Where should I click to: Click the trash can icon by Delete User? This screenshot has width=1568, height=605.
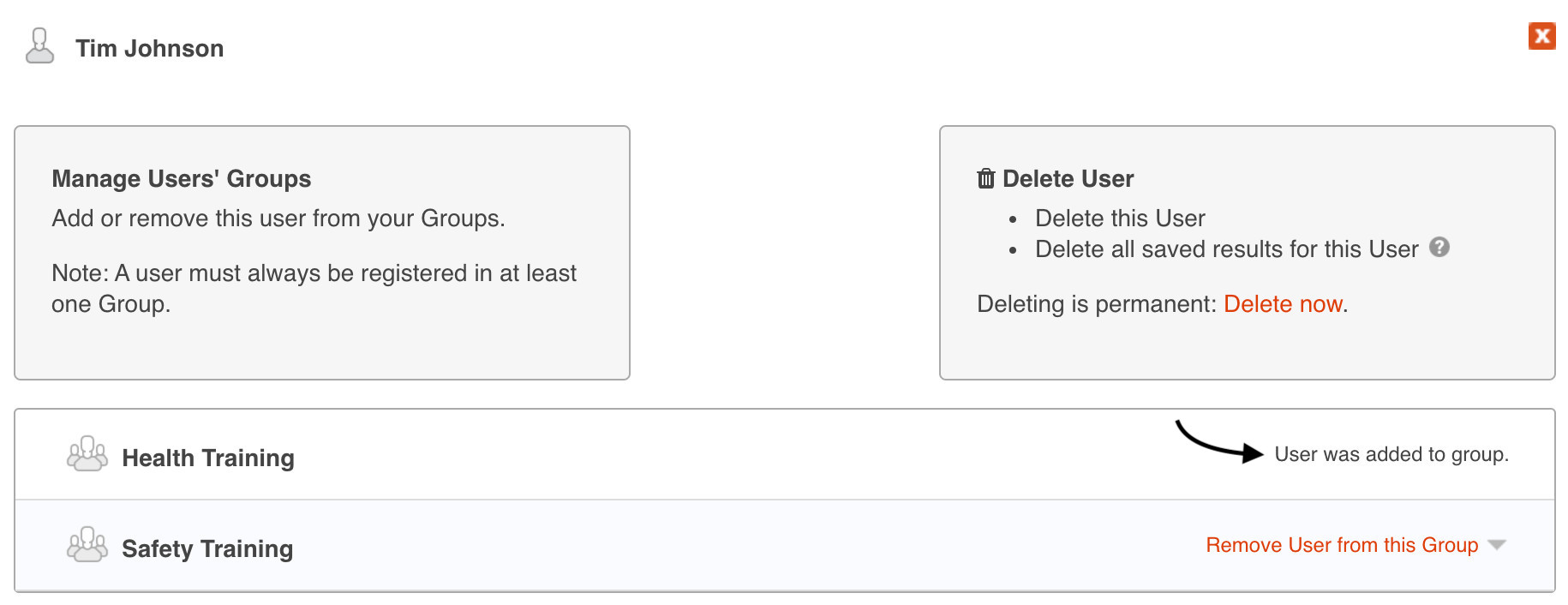tap(986, 178)
